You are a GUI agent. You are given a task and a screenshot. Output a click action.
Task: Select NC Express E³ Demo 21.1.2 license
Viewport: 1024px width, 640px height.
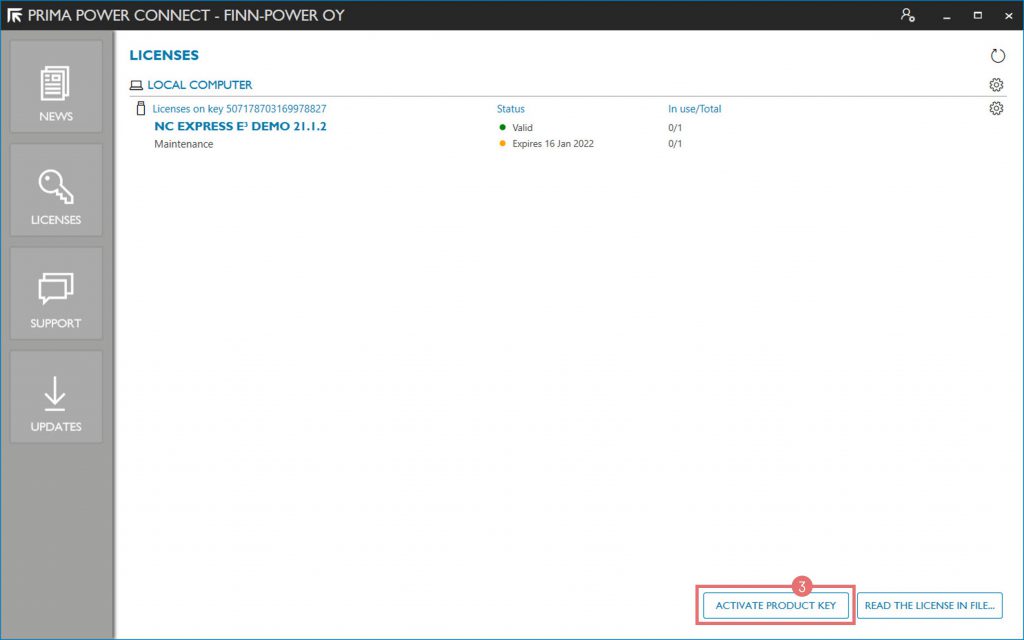point(240,127)
